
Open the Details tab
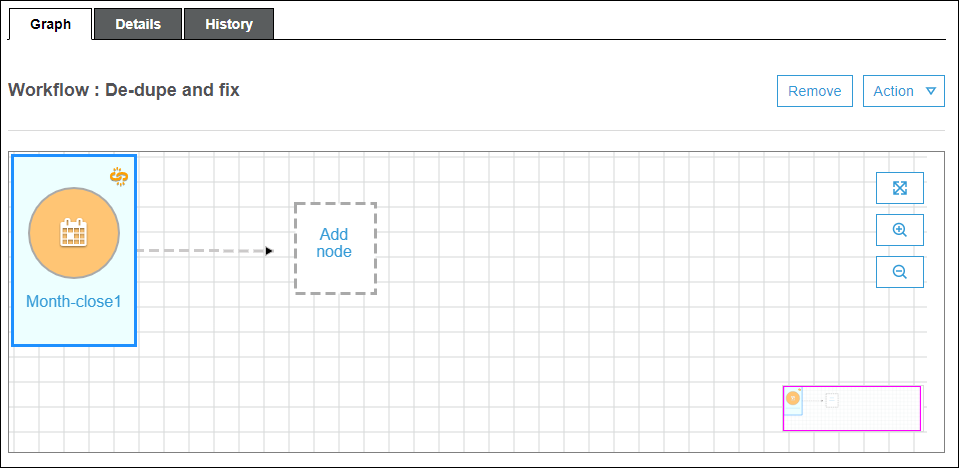pos(138,24)
